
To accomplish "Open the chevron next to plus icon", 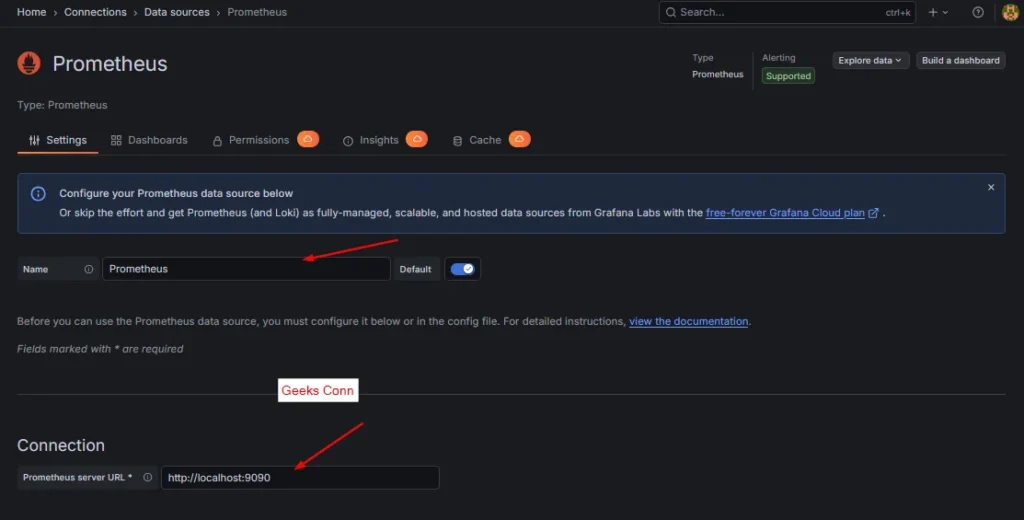I will pyautogui.click(x=945, y=12).
